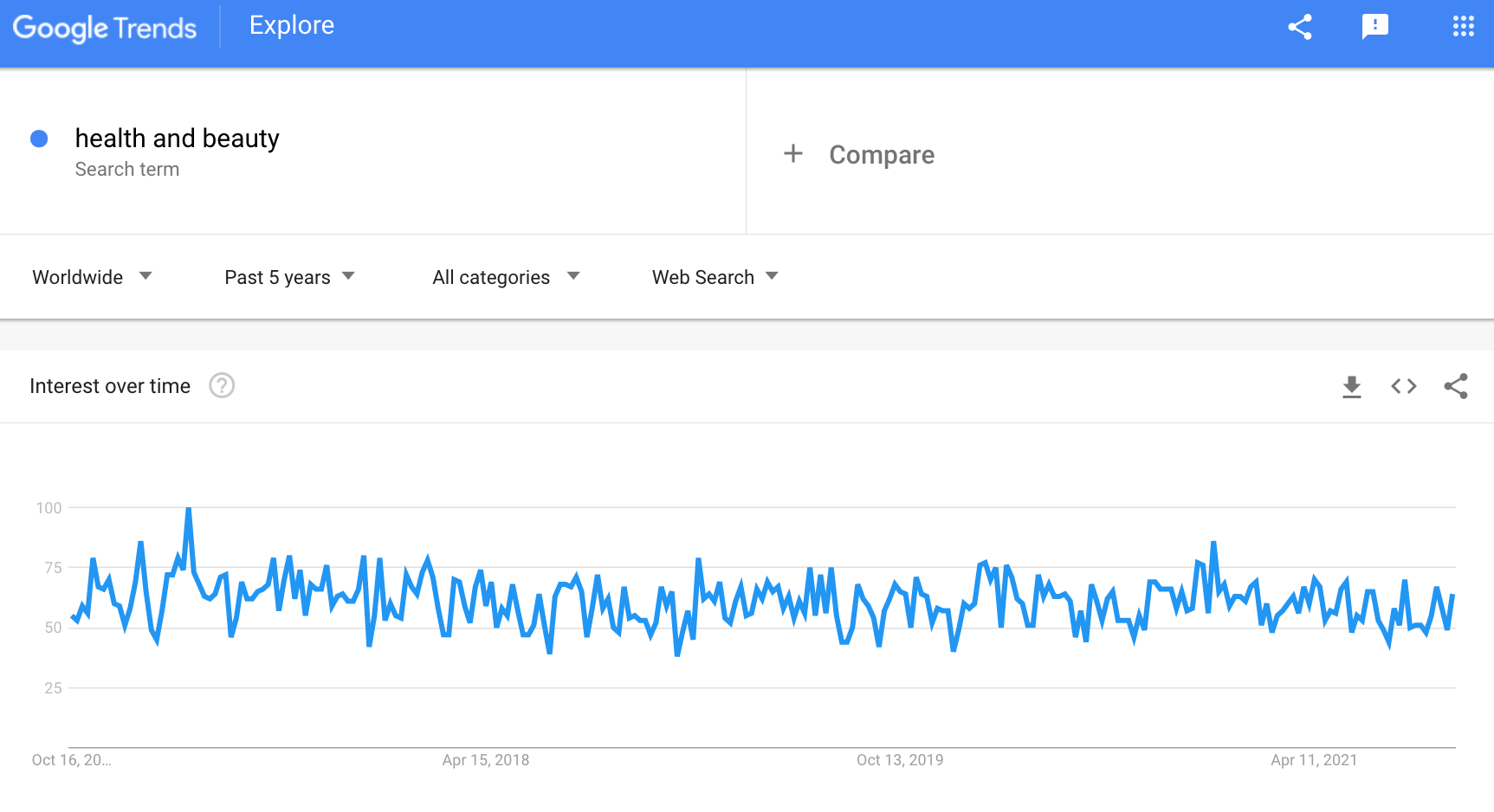Go to the Explore page
Image resolution: width=1494 pixels, height=812 pixels.
(292, 26)
